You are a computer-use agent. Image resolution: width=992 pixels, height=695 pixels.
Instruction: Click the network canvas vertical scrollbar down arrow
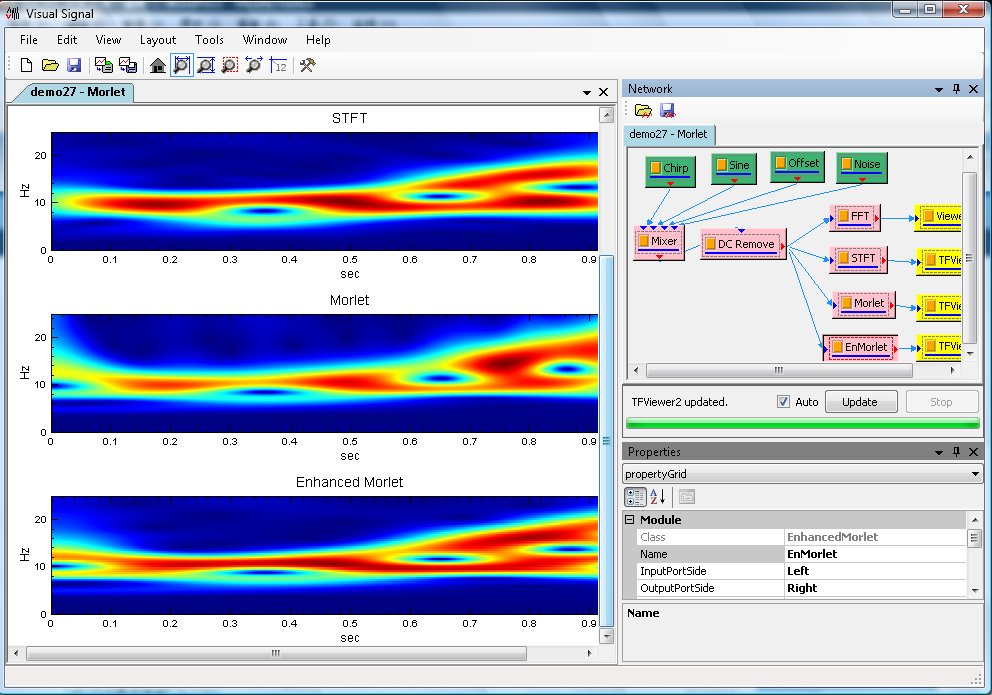970,355
